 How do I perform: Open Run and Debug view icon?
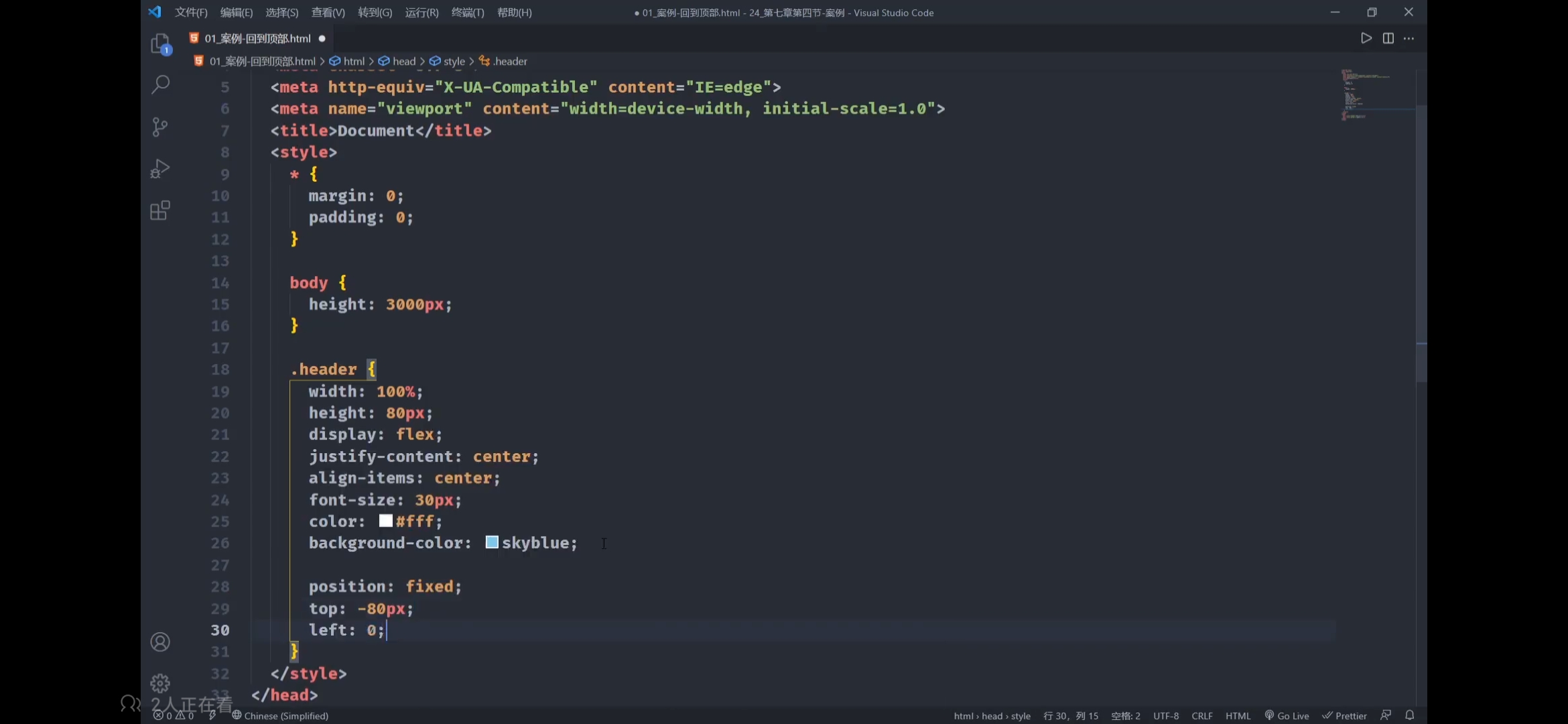click(160, 168)
